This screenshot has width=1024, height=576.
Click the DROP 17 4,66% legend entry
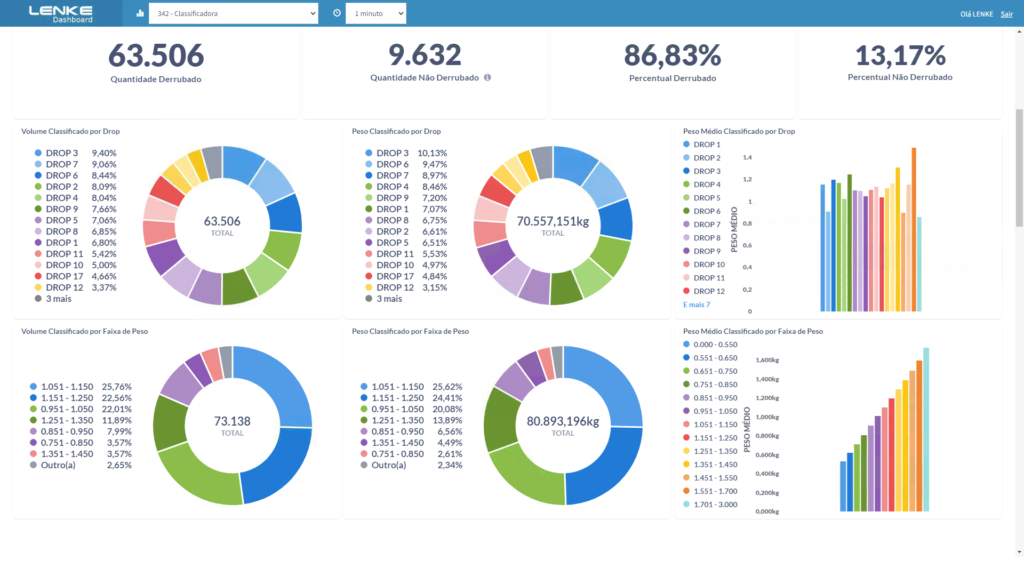tap(76, 276)
